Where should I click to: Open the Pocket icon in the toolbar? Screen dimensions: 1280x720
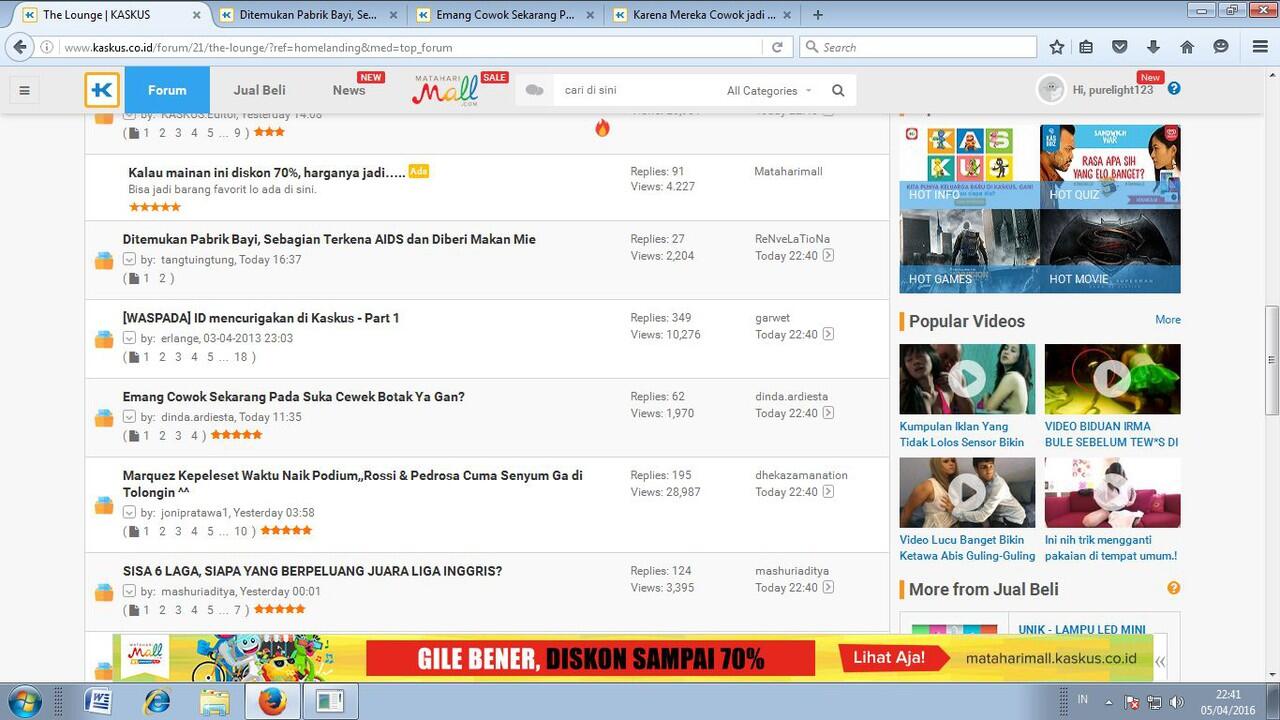(1120, 47)
